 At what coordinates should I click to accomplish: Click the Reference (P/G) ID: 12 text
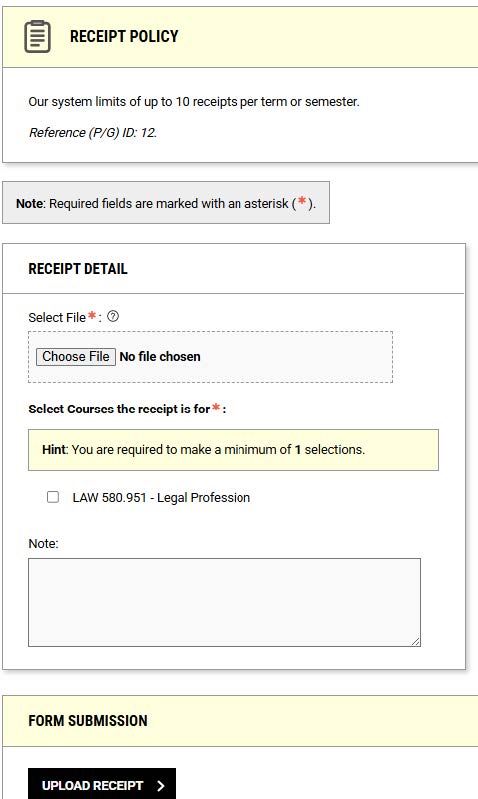pos(93,132)
